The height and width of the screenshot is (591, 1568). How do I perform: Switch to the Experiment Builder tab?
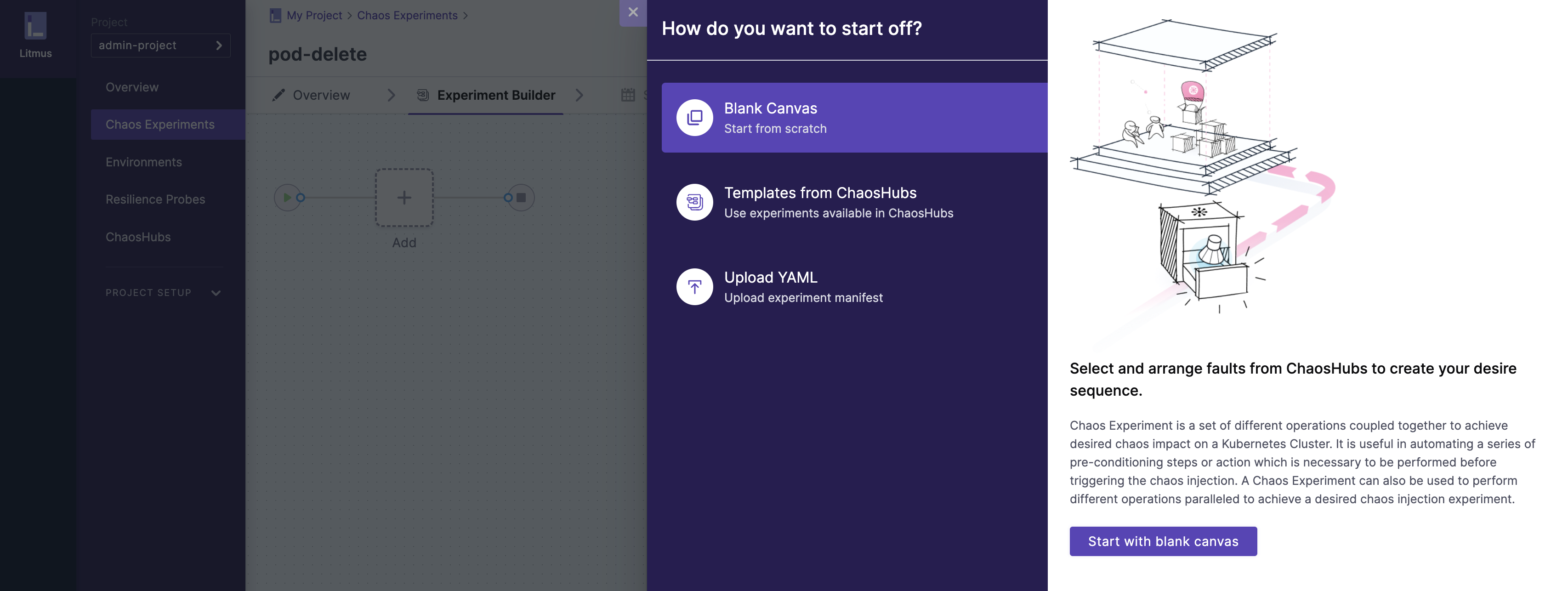point(495,95)
